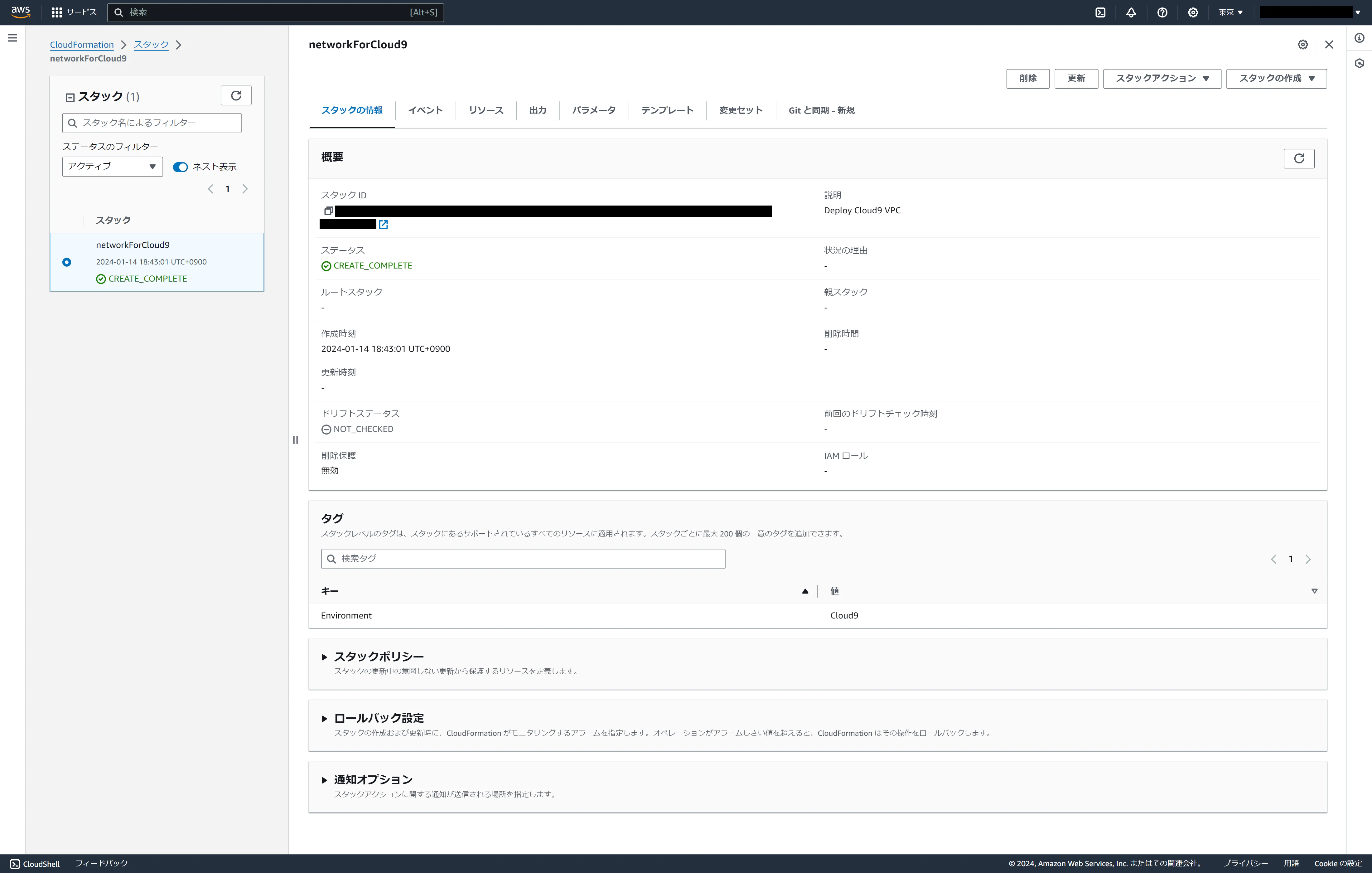Click the Environment tag key cell

346,615
